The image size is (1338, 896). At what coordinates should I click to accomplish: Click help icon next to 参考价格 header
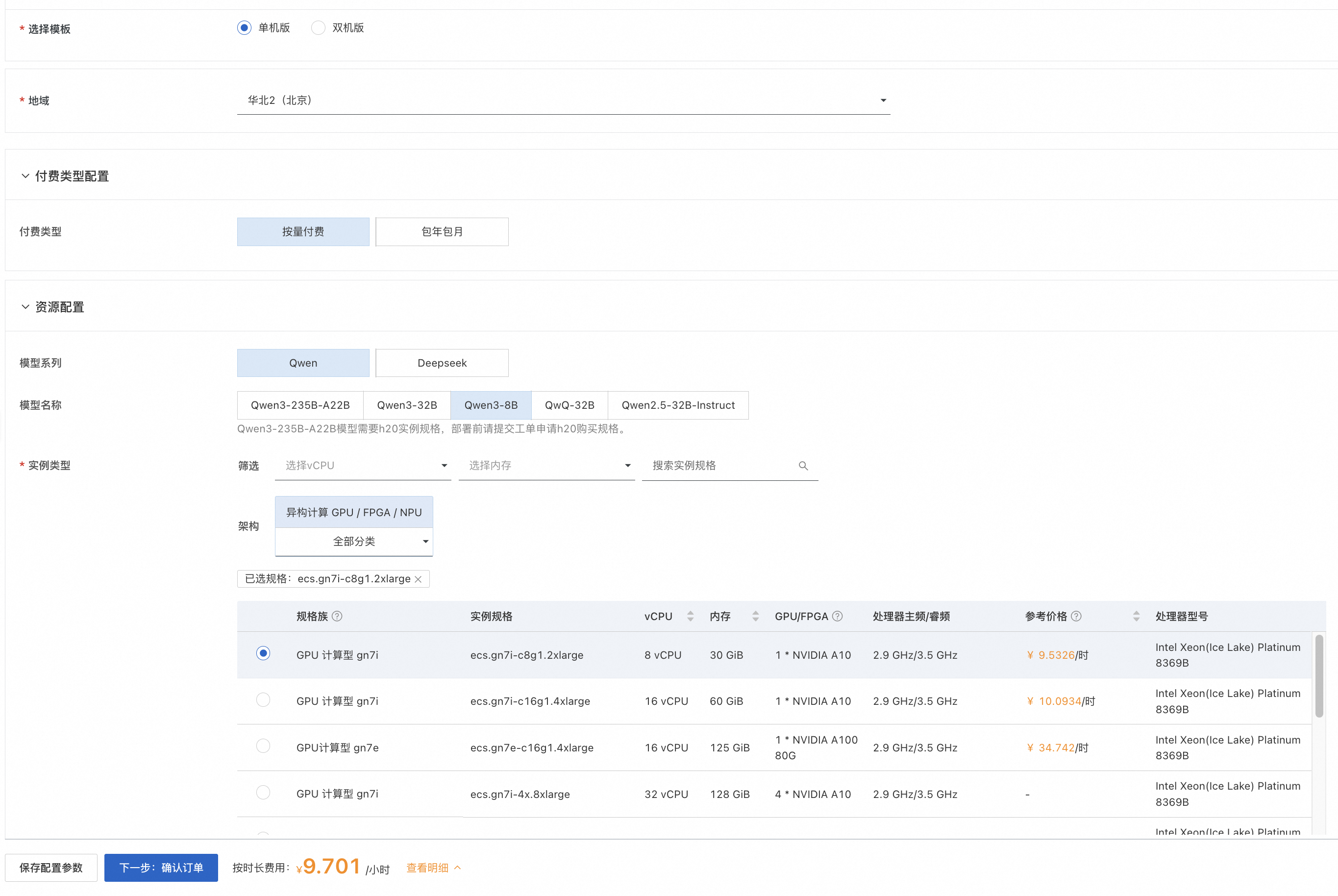click(1076, 616)
